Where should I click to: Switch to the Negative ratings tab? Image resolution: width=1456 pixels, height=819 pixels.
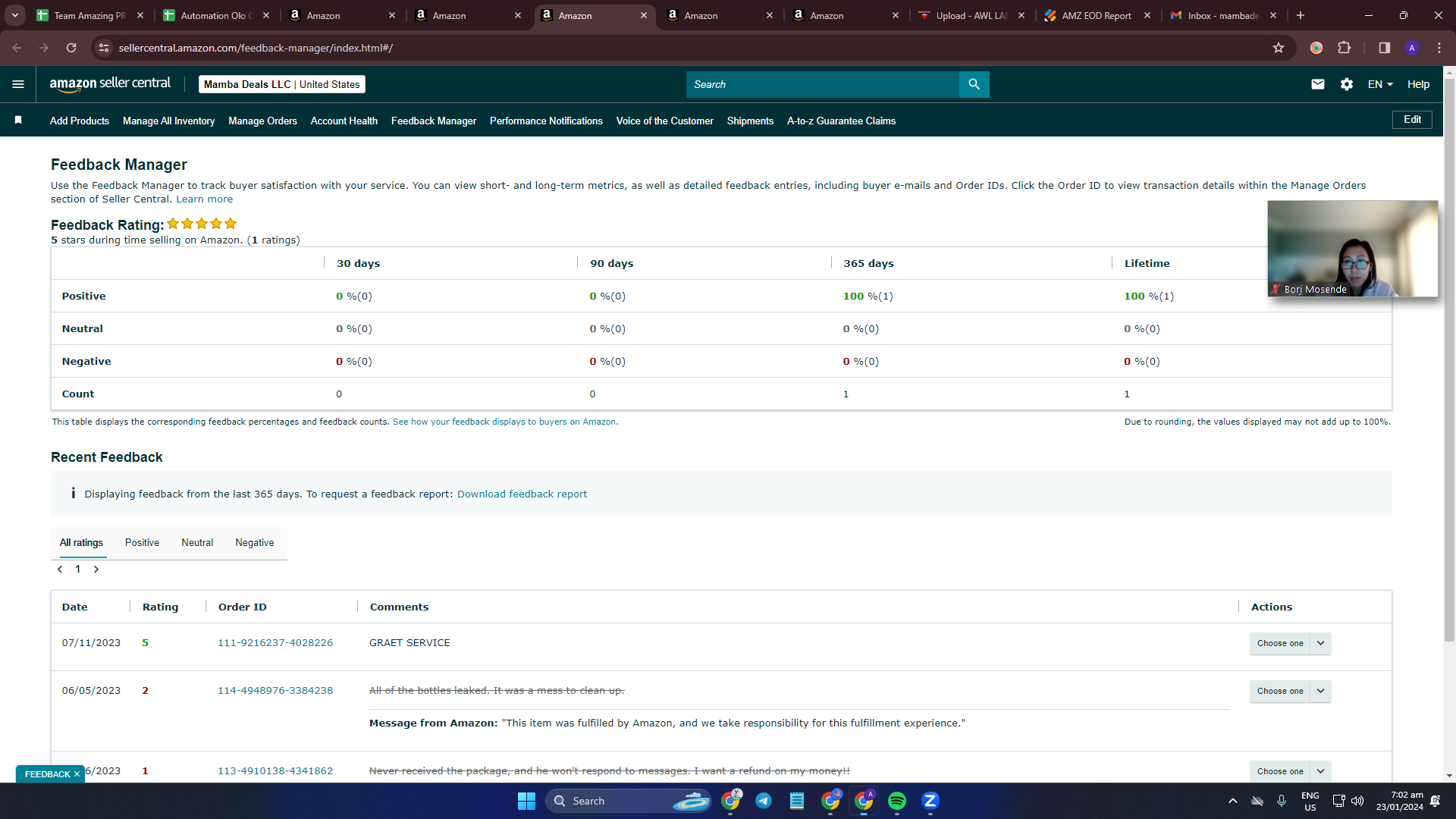(255, 543)
